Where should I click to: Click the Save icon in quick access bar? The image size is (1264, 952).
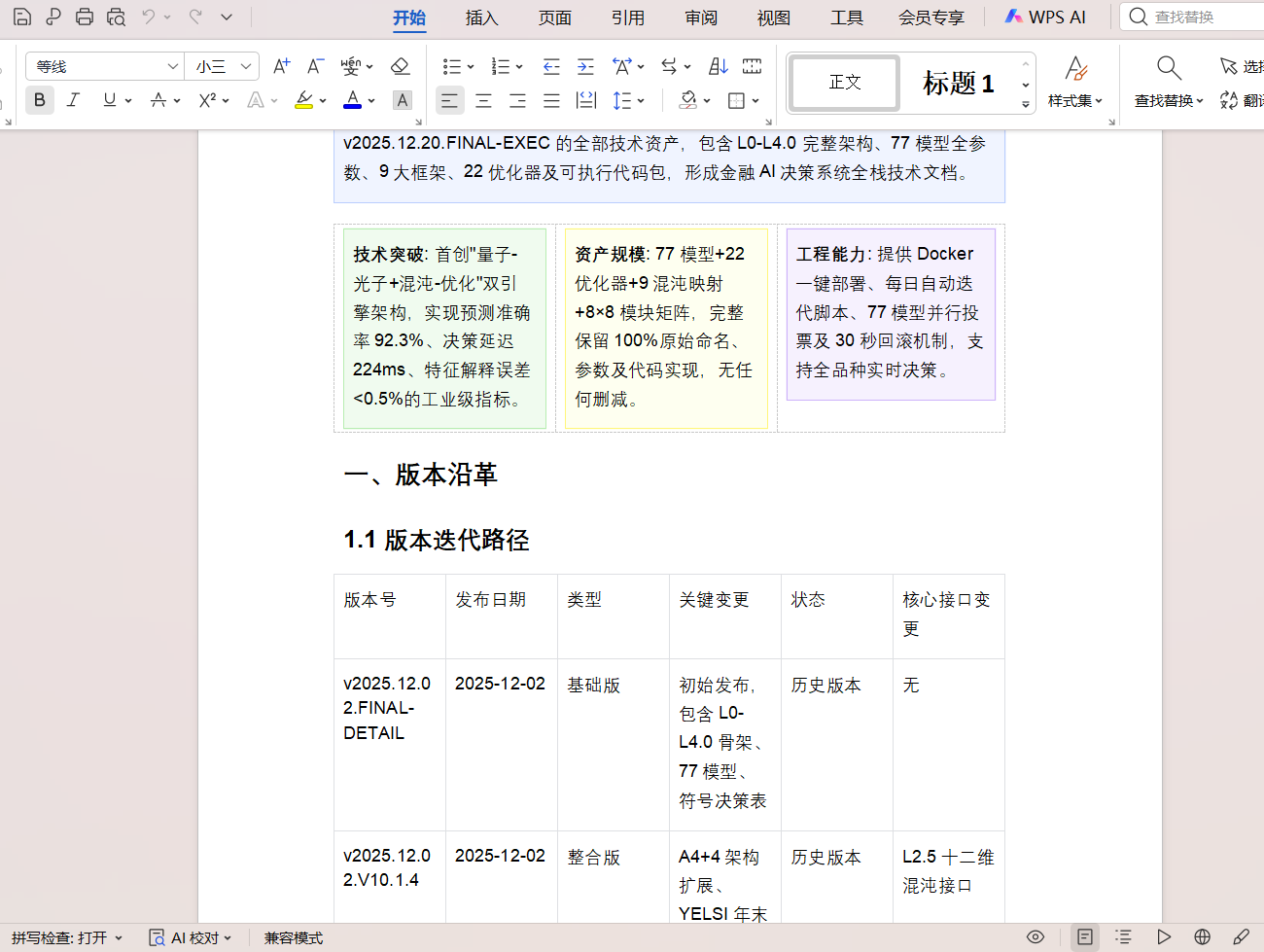click(x=21, y=17)
